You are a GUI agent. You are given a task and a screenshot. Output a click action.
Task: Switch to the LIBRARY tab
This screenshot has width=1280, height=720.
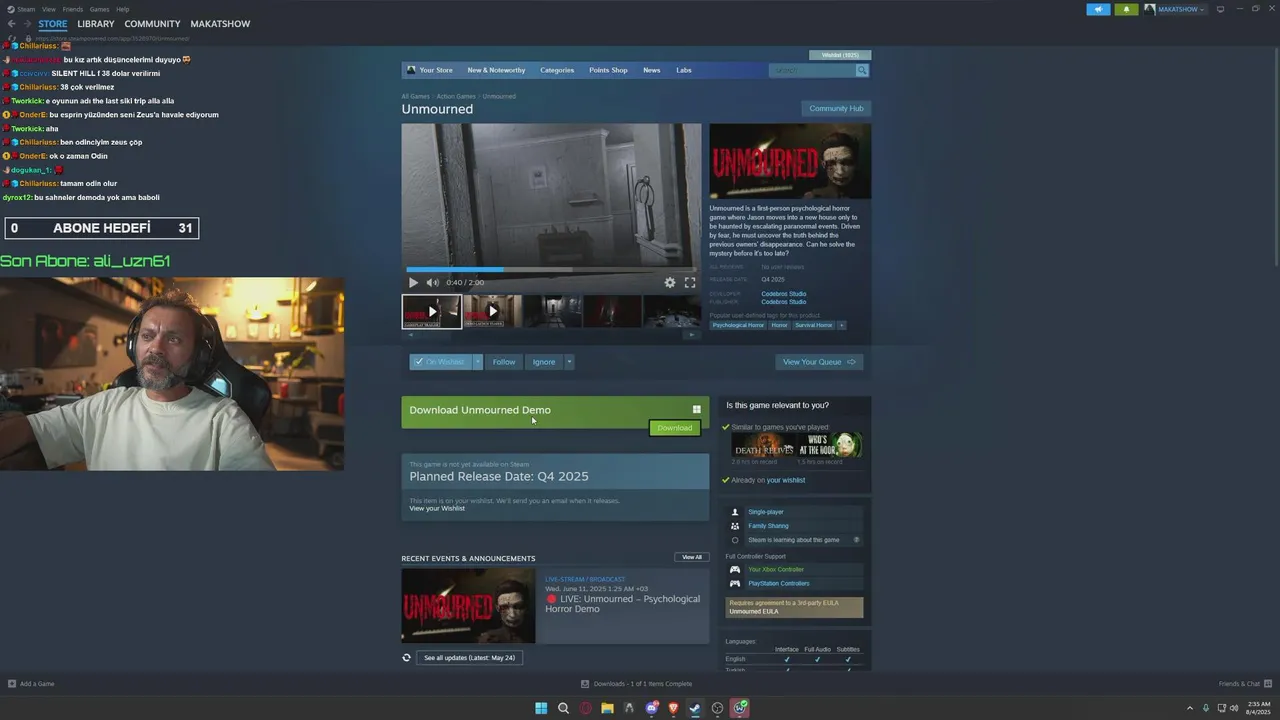click(96, 24)
